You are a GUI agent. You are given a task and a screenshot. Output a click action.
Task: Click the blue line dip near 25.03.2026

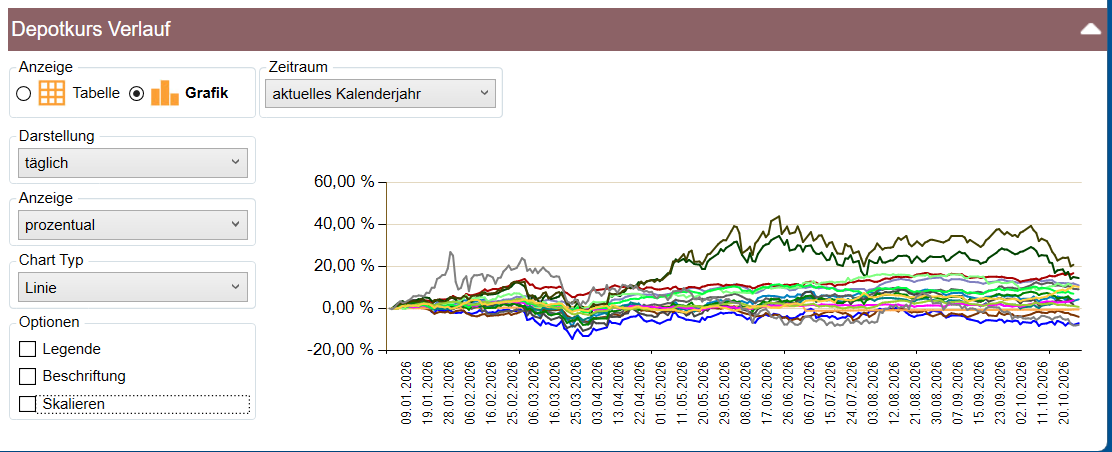572,338
